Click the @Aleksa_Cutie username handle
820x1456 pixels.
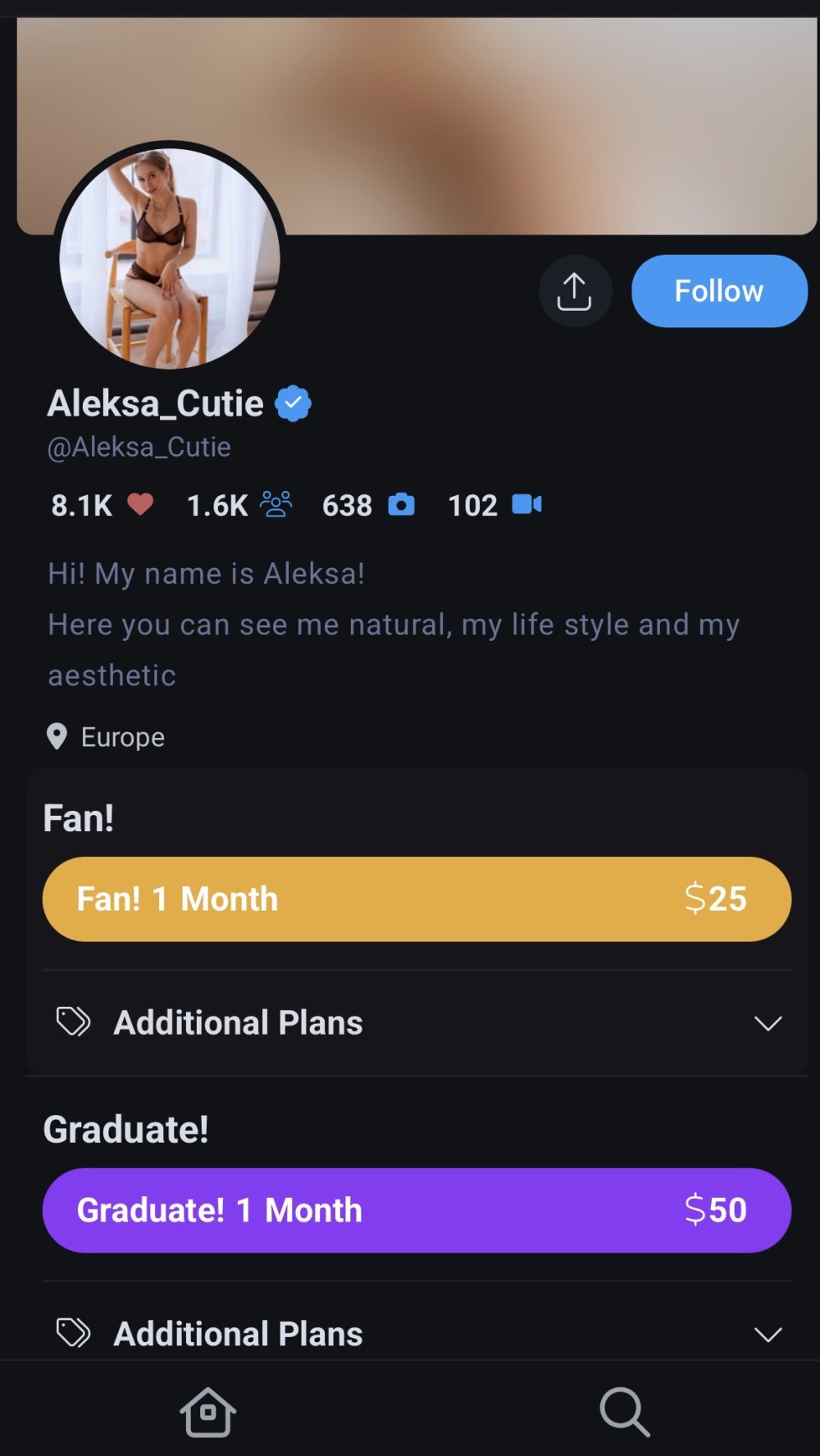pyautogui.click(x=139, y=448)
